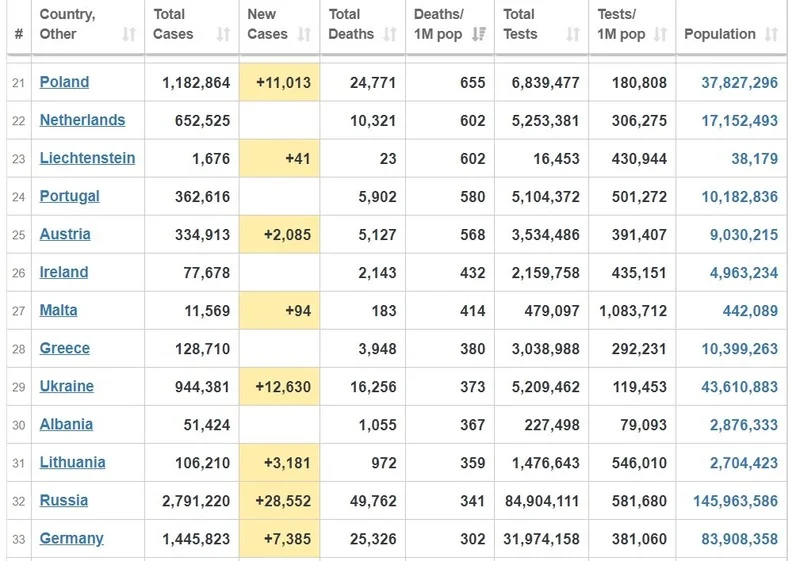Open the Austria country link

pos(65,234)
